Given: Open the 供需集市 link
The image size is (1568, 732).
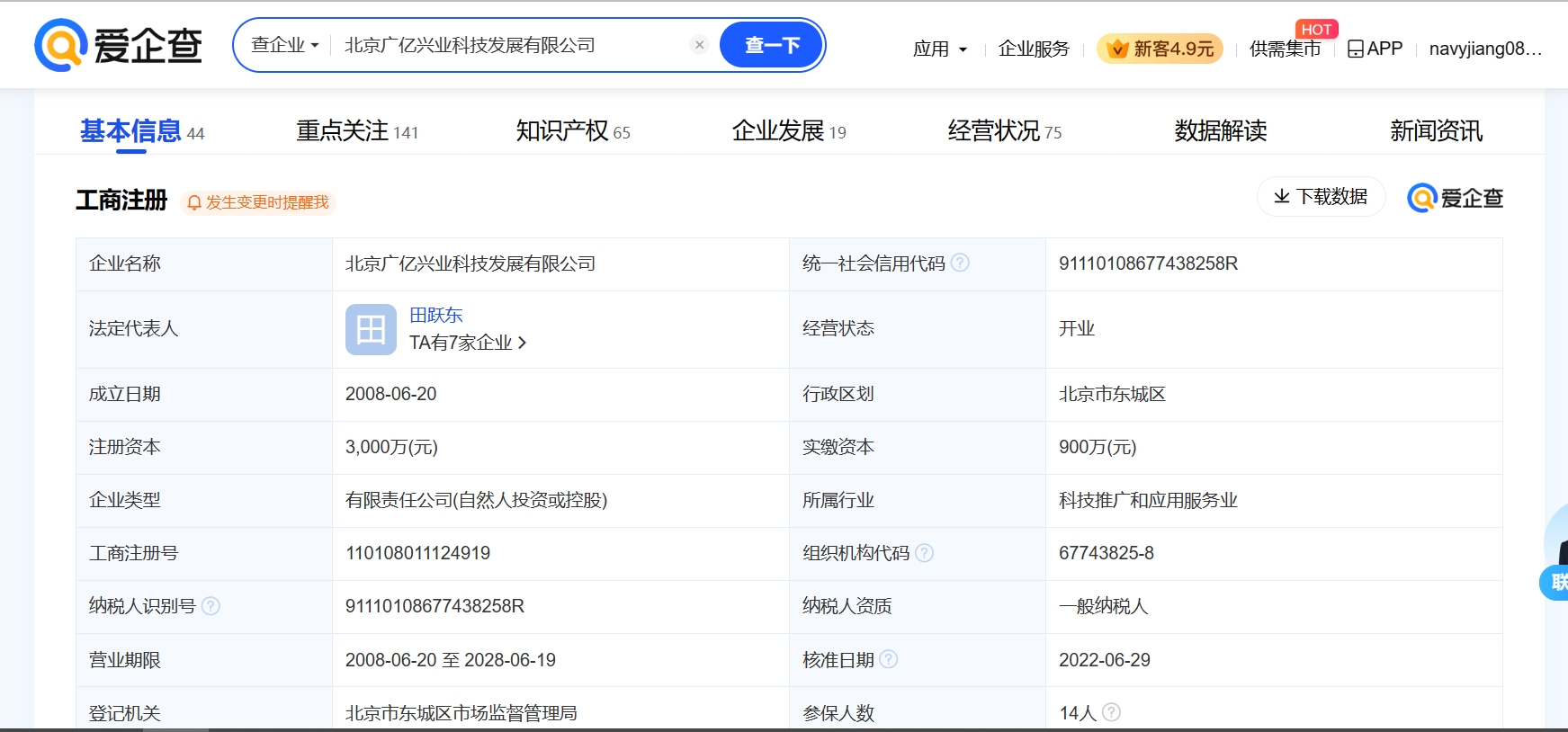Looking at the screenshot, I should 1285,49.
